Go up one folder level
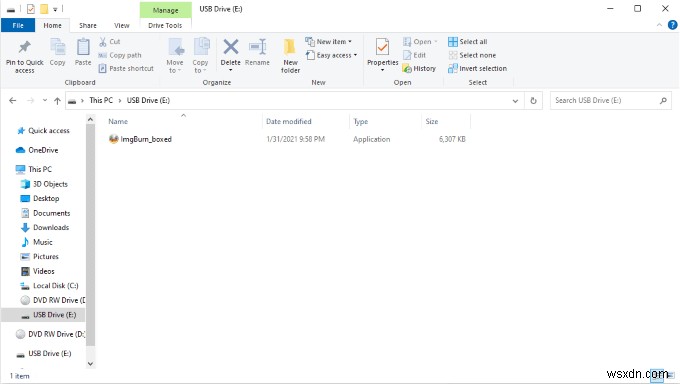680x384 pixels. [x=57, y=101]
